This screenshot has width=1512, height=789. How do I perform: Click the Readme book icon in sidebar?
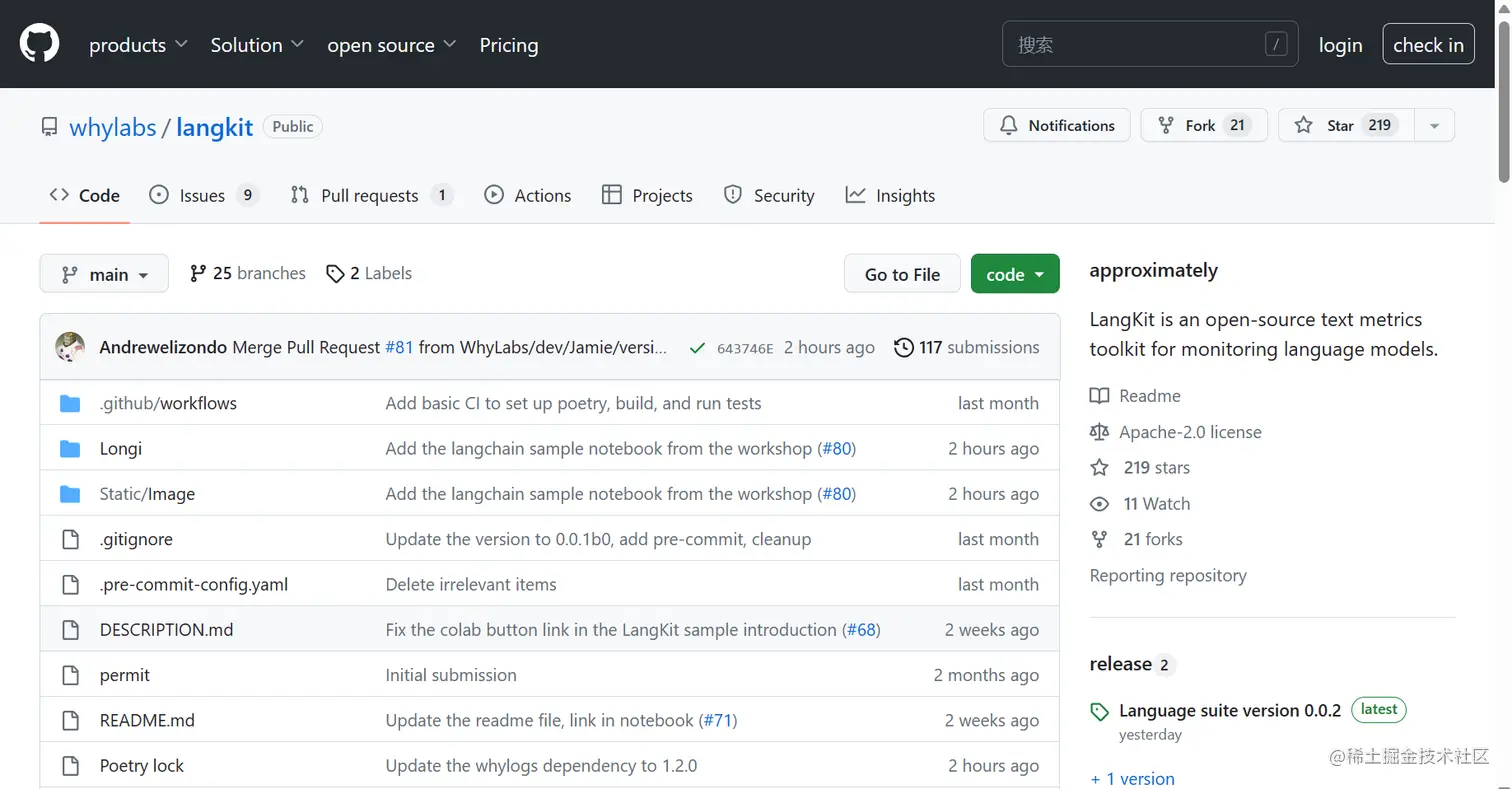point(1099,396)
